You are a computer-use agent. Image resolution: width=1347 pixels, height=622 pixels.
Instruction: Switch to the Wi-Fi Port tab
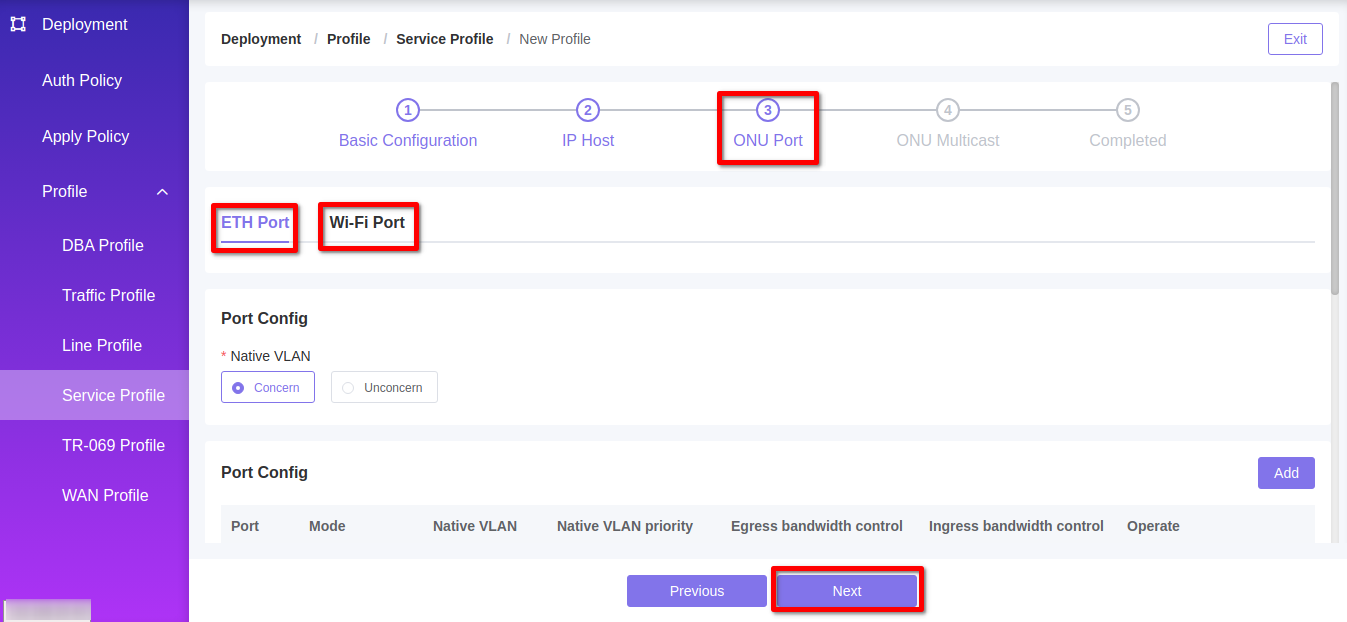click(367, 224)
